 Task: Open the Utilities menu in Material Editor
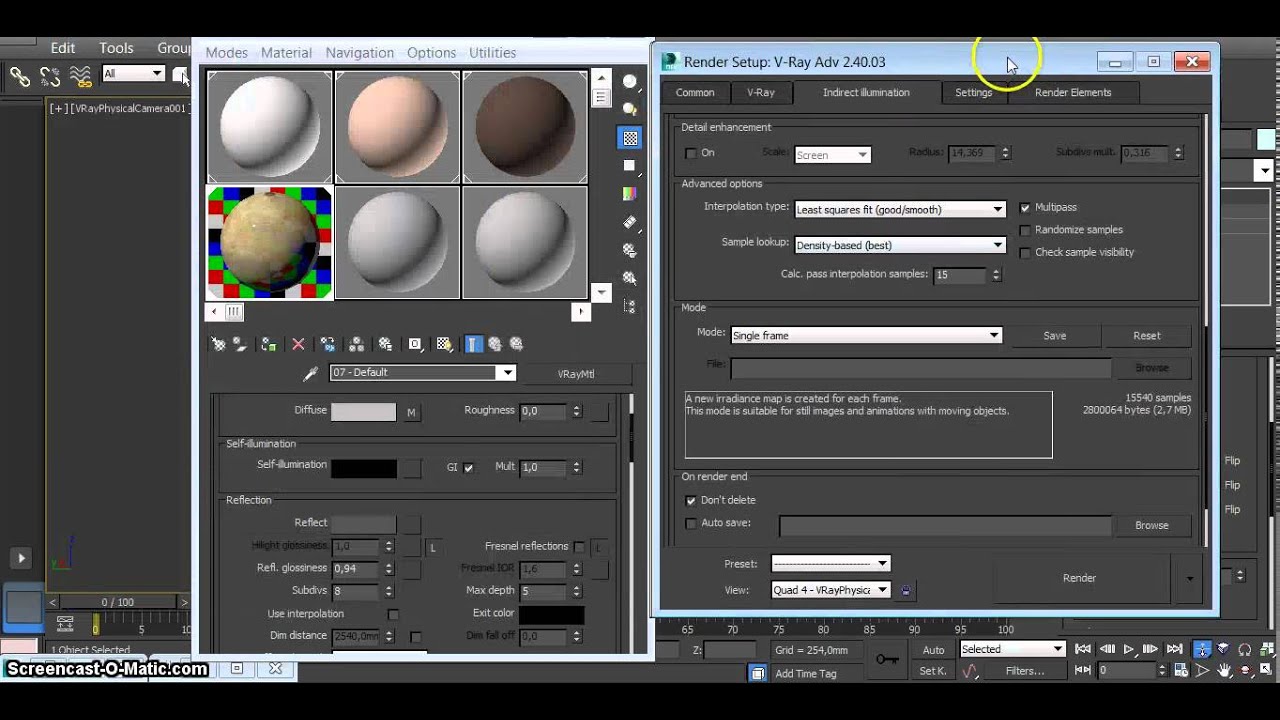pyautogui.click(x=492, y=53)
